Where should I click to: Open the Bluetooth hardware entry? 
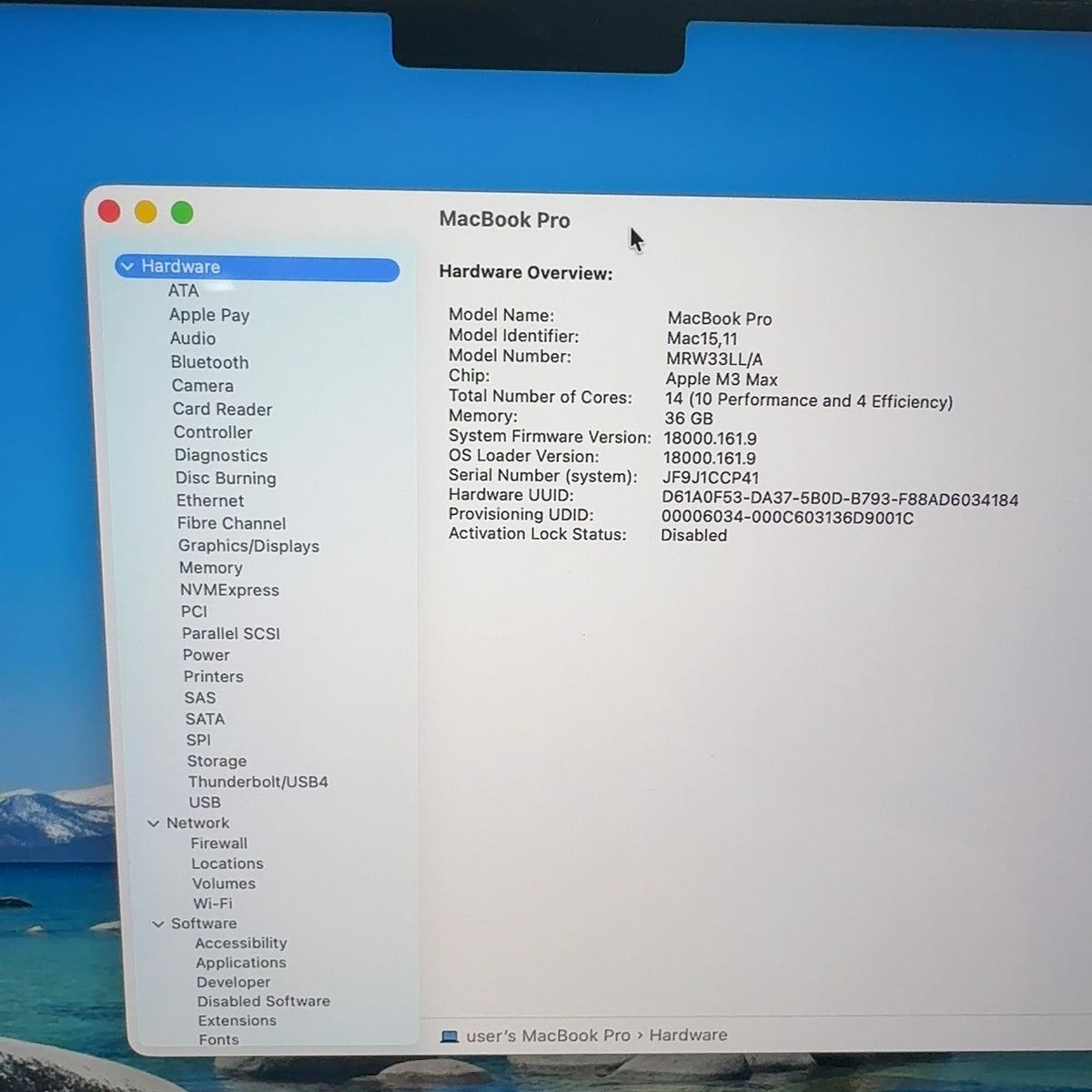(209, 362)
